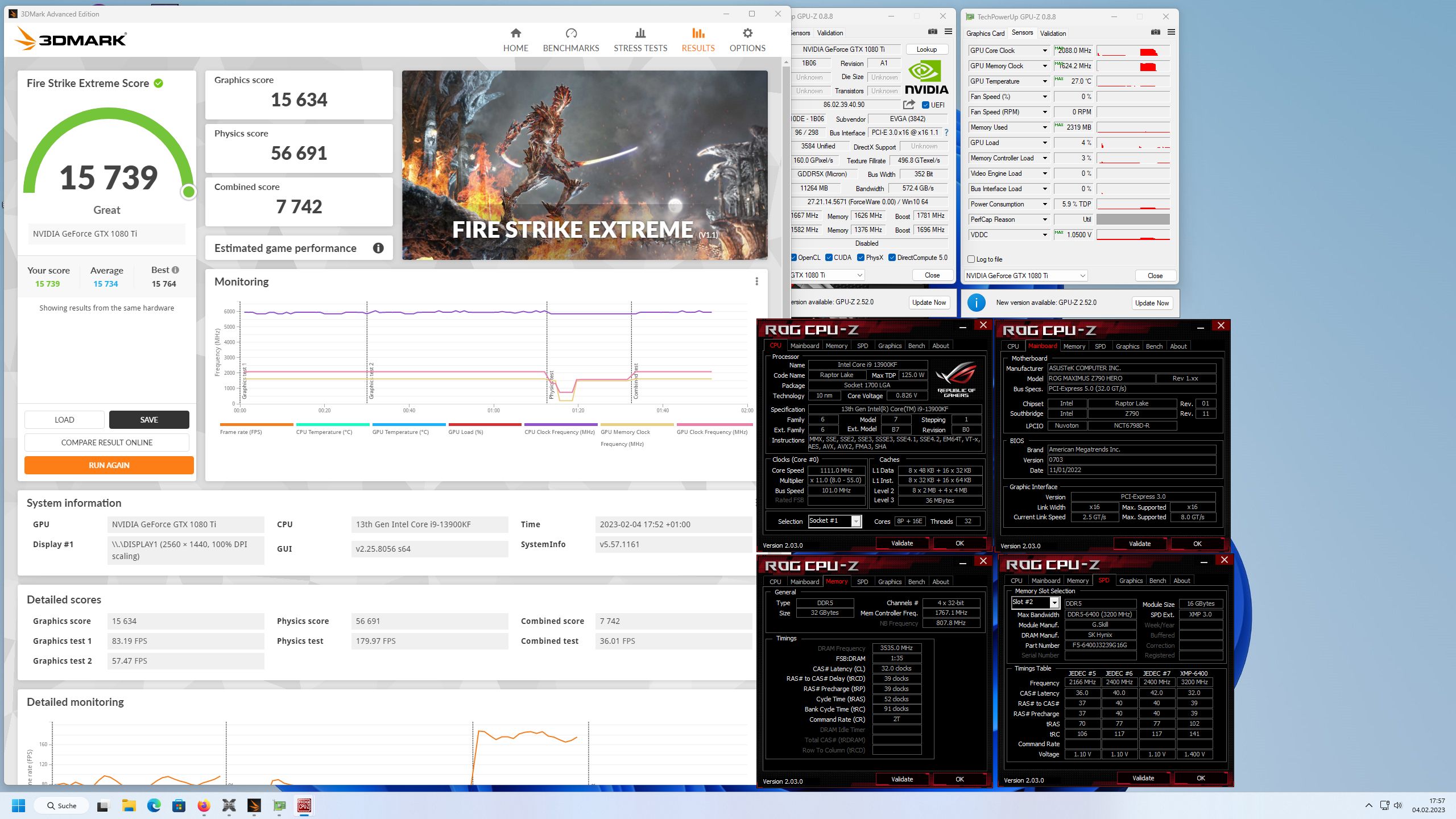This screenshot has width=1456, height=819.
Task: Open Memory Used sensor dropdown
Action: click(x=1045, y=127)
